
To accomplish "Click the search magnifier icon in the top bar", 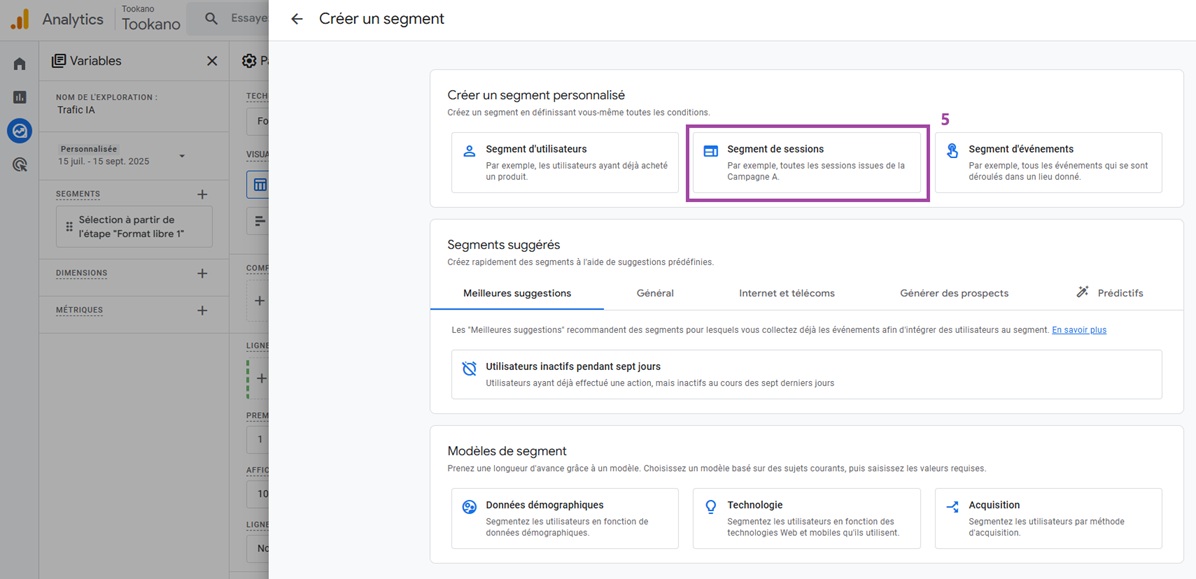I will pos(206,18).
